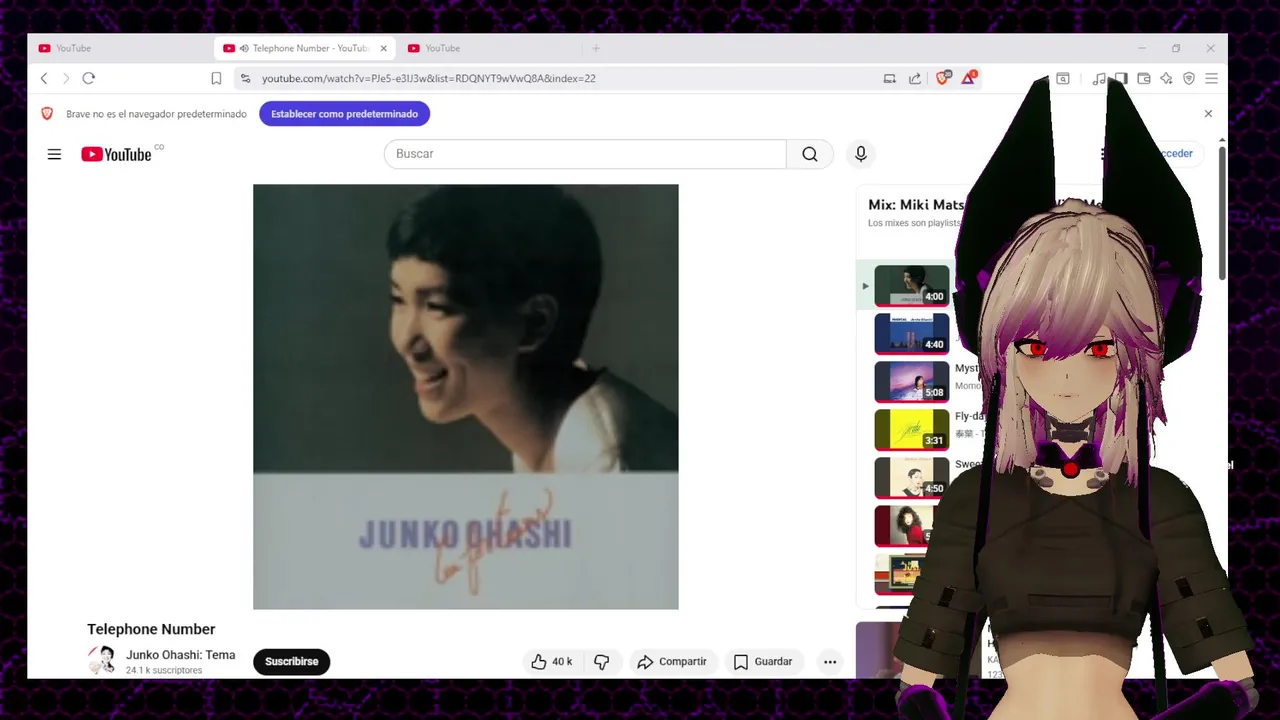This screenshot has height=720, width=1280.
Task: Maximize the Brave browser window
Action: (1176, 48)
